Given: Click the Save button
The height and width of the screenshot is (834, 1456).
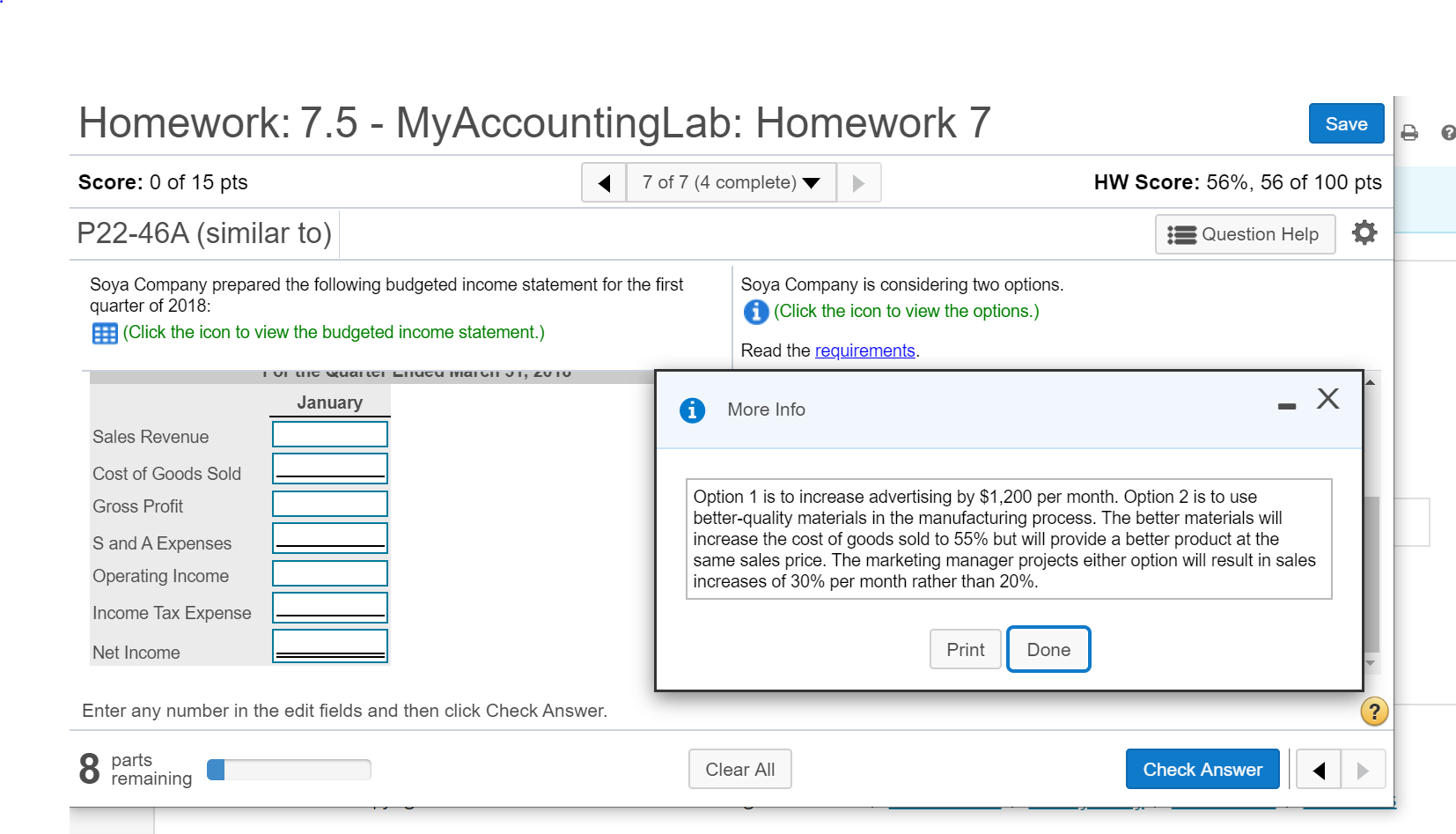Looking at the screenshot, I should (x=1346, y=123).
